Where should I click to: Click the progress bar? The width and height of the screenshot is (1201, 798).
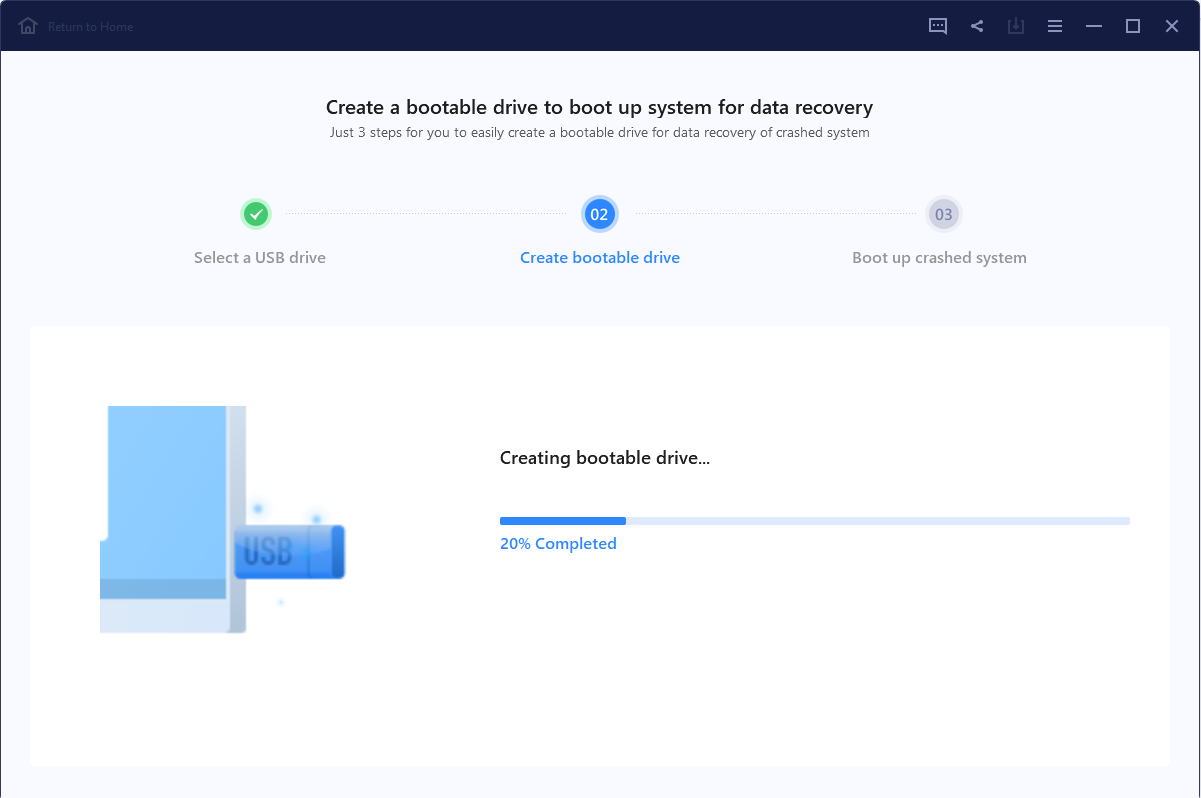(x=814, y=521)
